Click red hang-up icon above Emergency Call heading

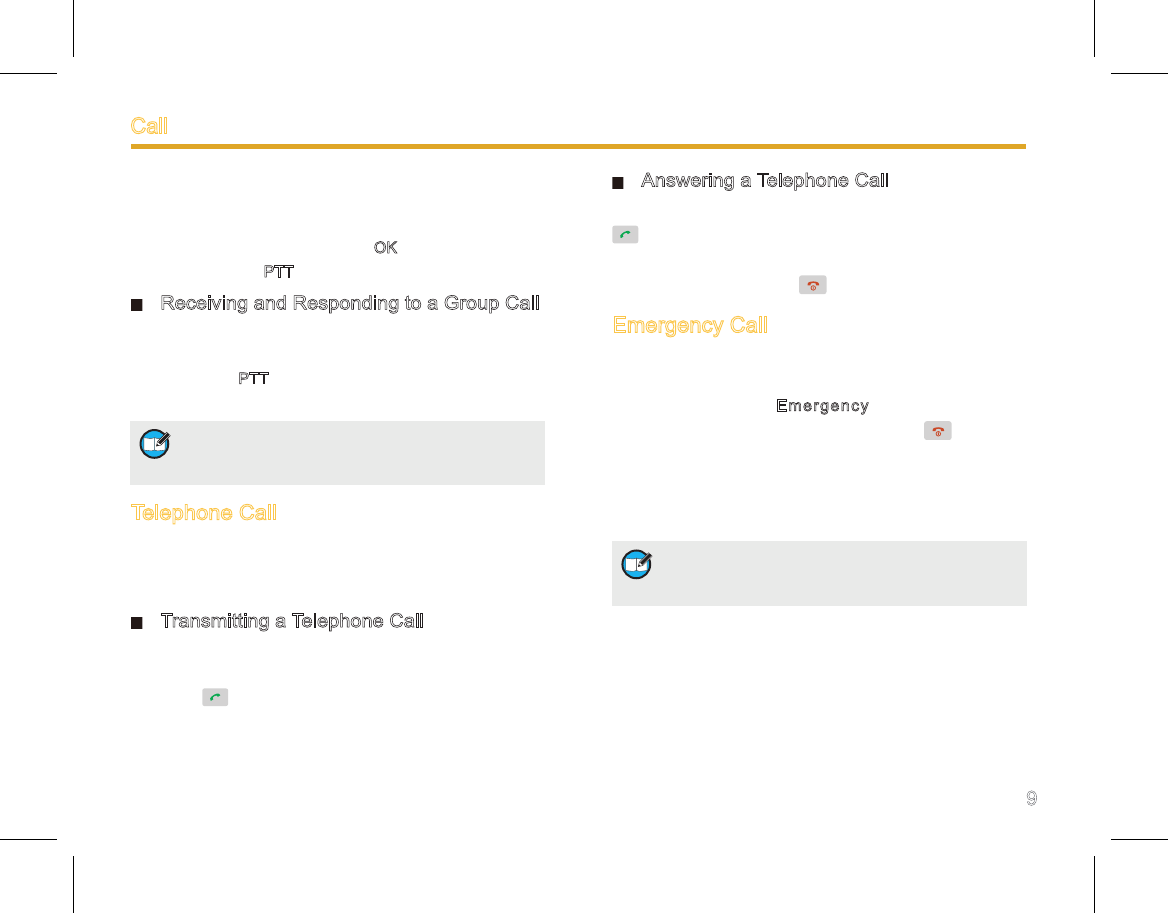(813, 285)
